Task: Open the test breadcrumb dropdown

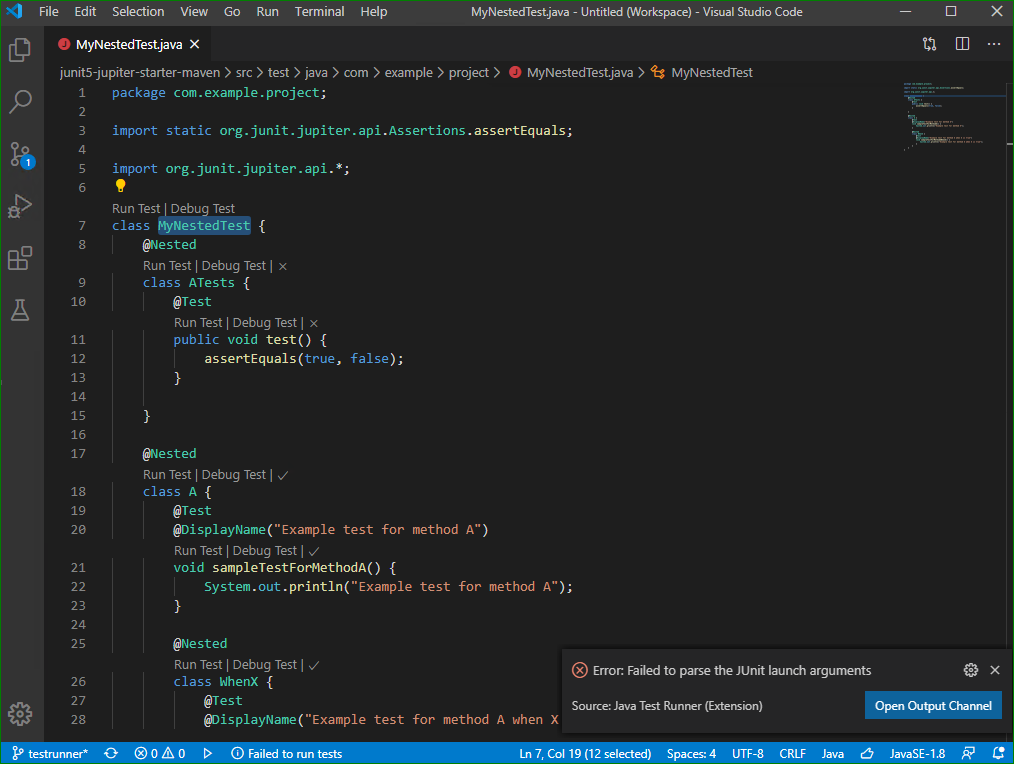Action: coord(278,72)
